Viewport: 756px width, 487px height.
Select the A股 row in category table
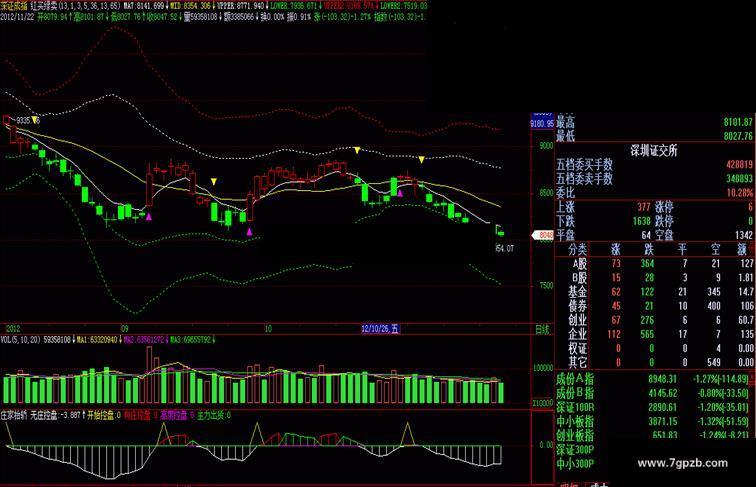click(655, 264)
